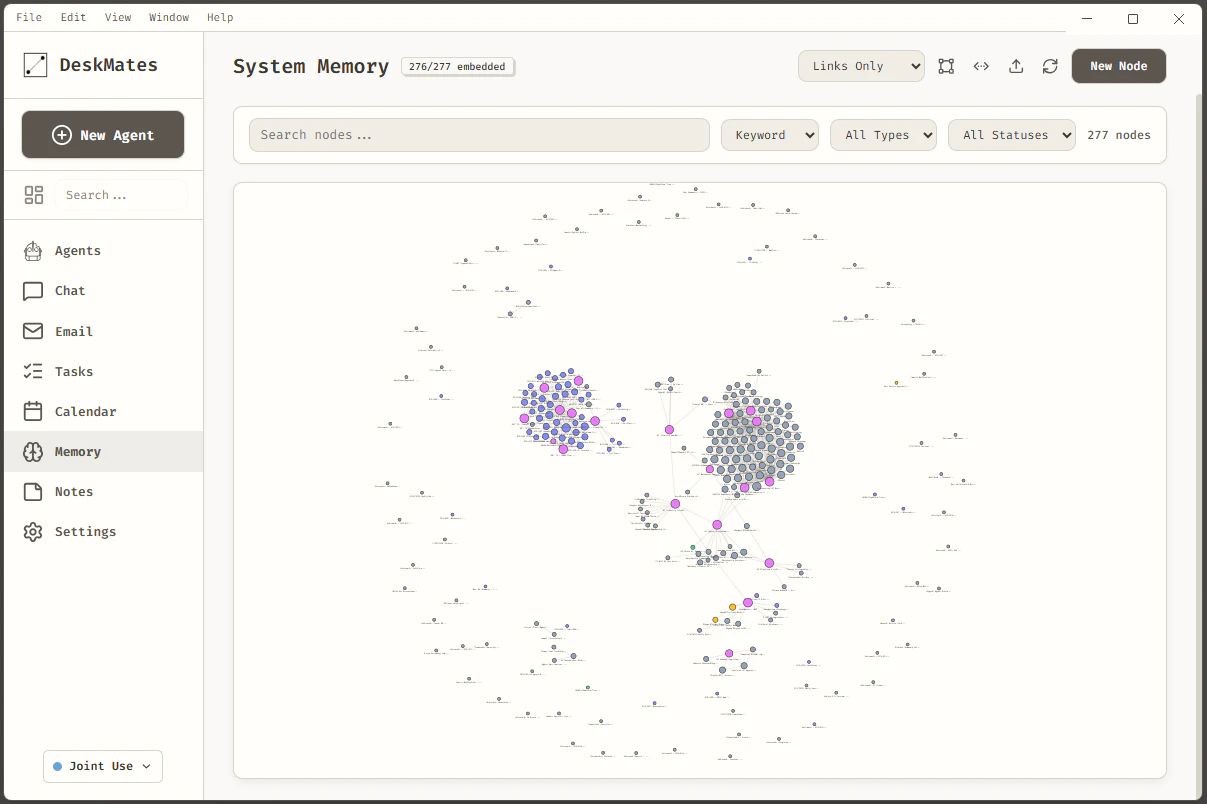
Task: Click the sidebar Search field
Action: 121,195
